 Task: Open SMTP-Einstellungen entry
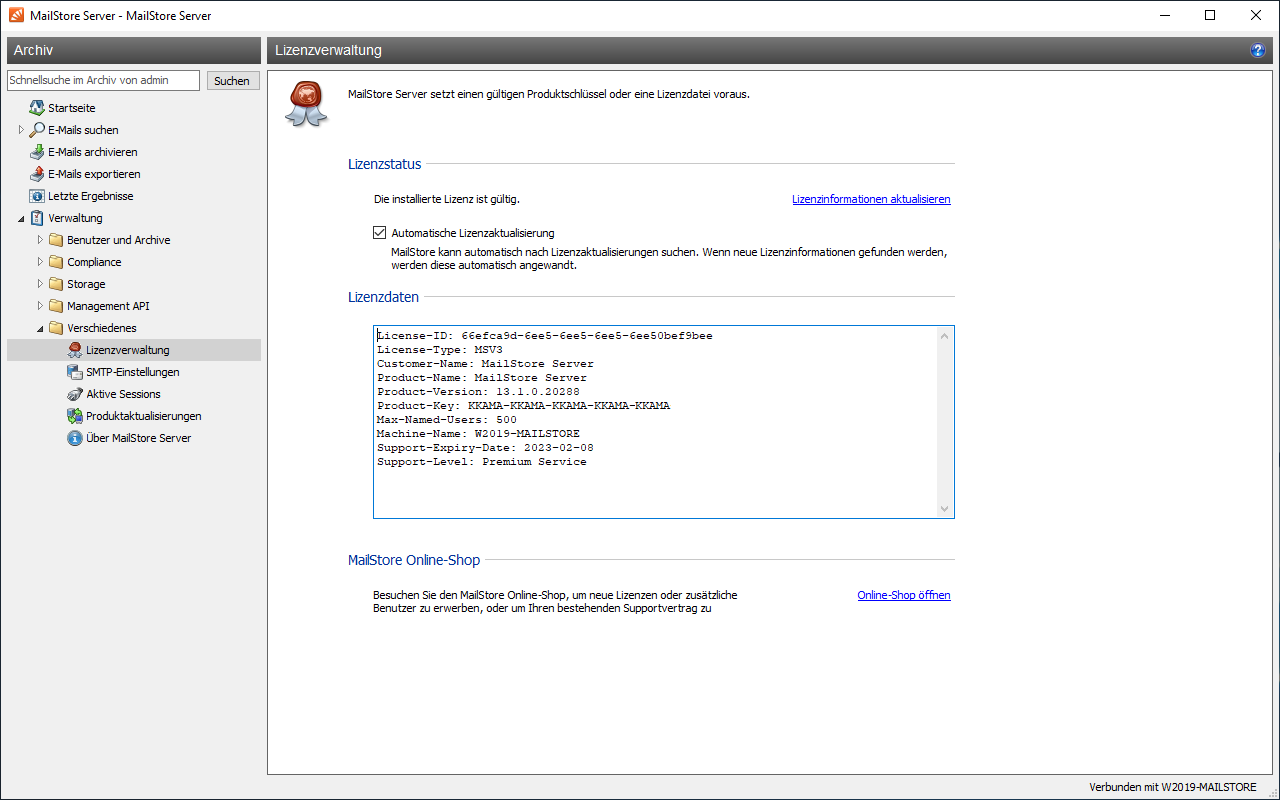point(133,372)
